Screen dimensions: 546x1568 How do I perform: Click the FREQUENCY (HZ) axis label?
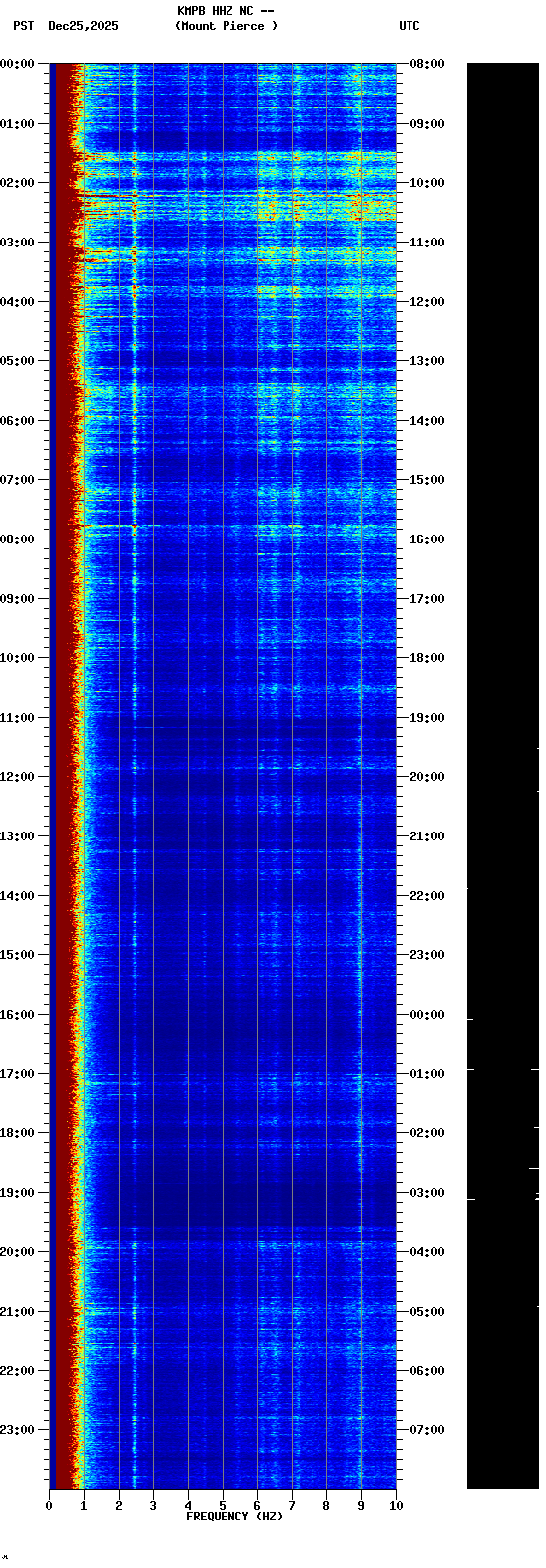[234, 1517]
